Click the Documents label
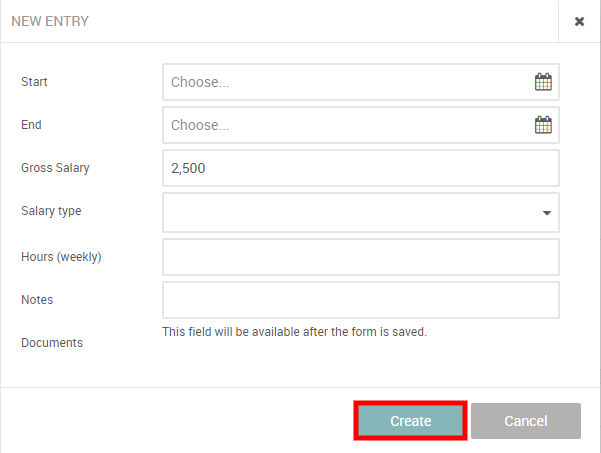The width and height of the screenshot is (601, 453). pyautogui.click(x=52, y=343)
